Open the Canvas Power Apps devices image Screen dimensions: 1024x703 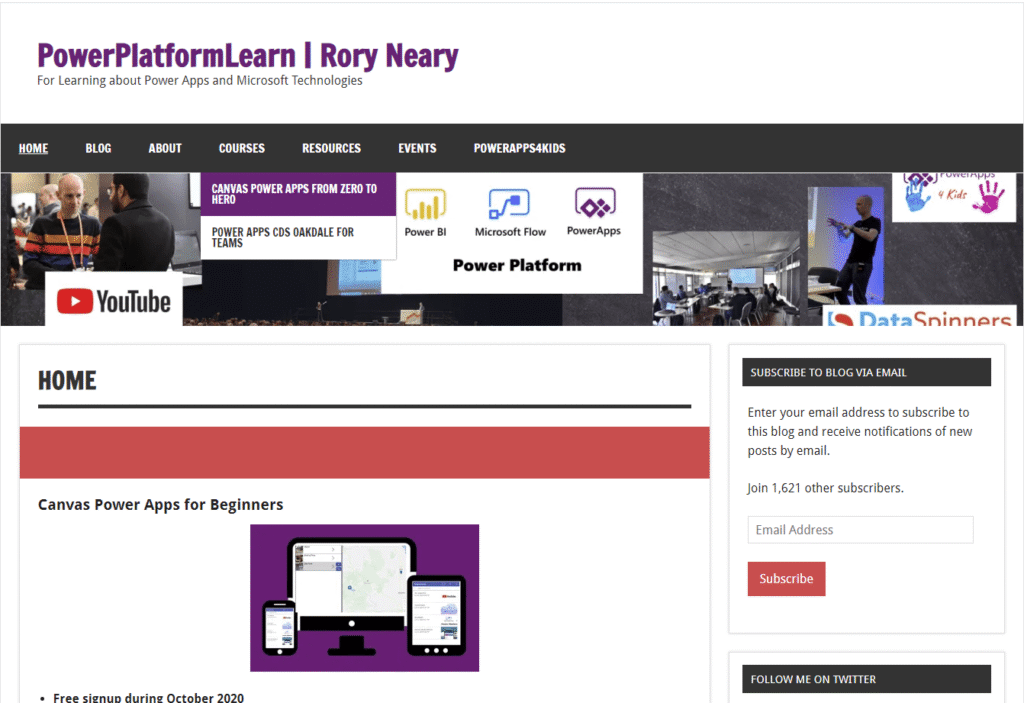point(364,598)
